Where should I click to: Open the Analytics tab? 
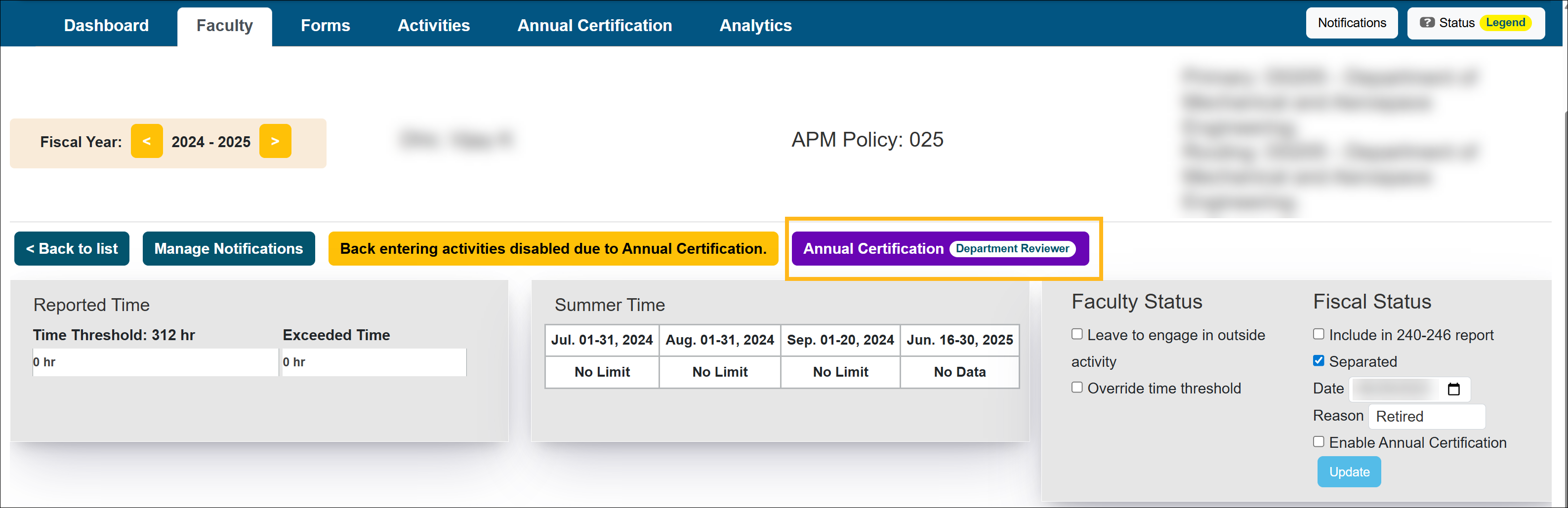coord(755,25)
